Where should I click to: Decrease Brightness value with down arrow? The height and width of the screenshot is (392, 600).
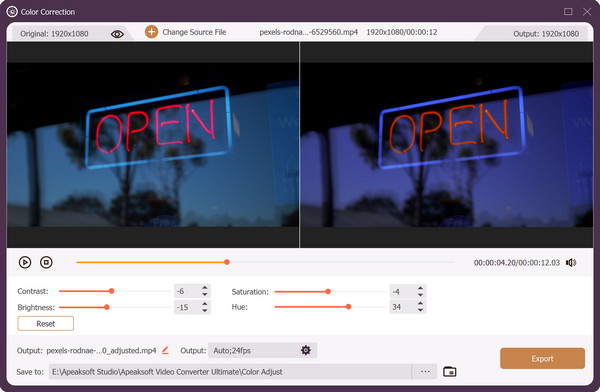(x=205, y=310)
